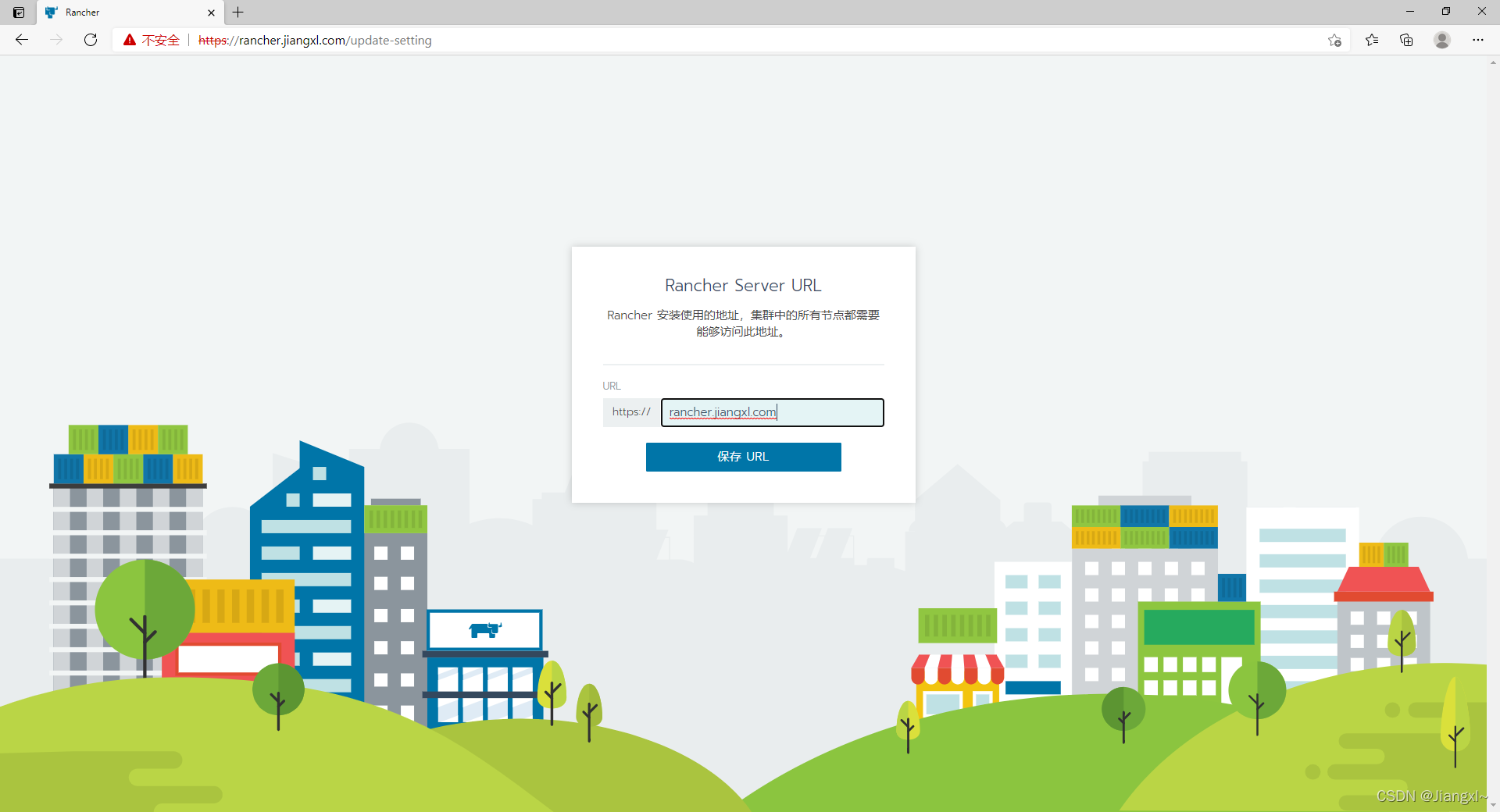Click the 不安全 security label
The height and width of the screenshot is (812, 1500).
[x=161, y=41]
